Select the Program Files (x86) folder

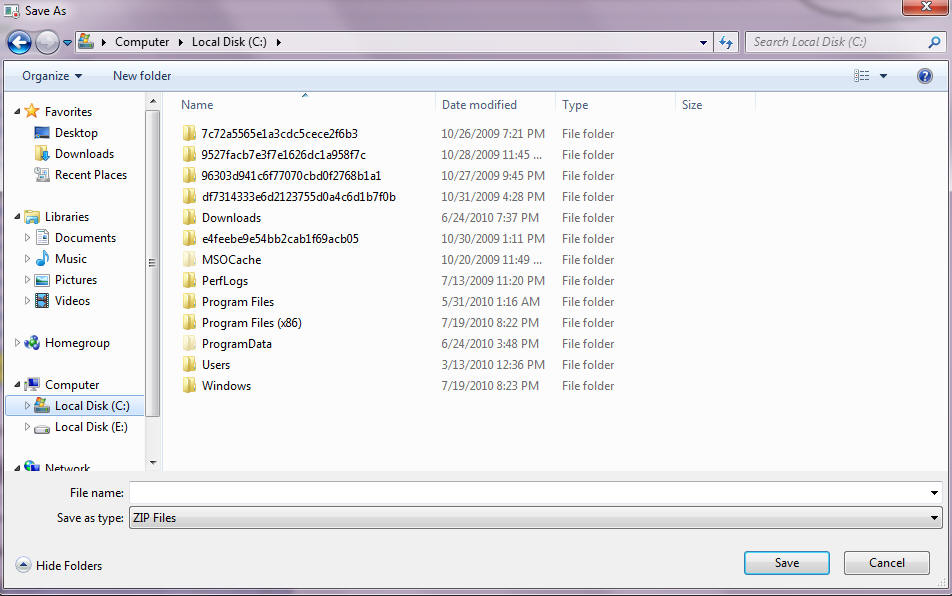(x=251, y=323)
